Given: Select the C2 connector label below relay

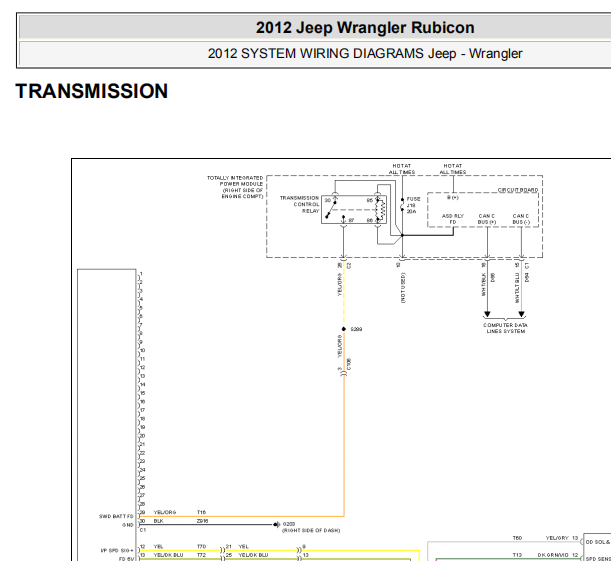Looking at the screenshot, I should click(349, 265).
